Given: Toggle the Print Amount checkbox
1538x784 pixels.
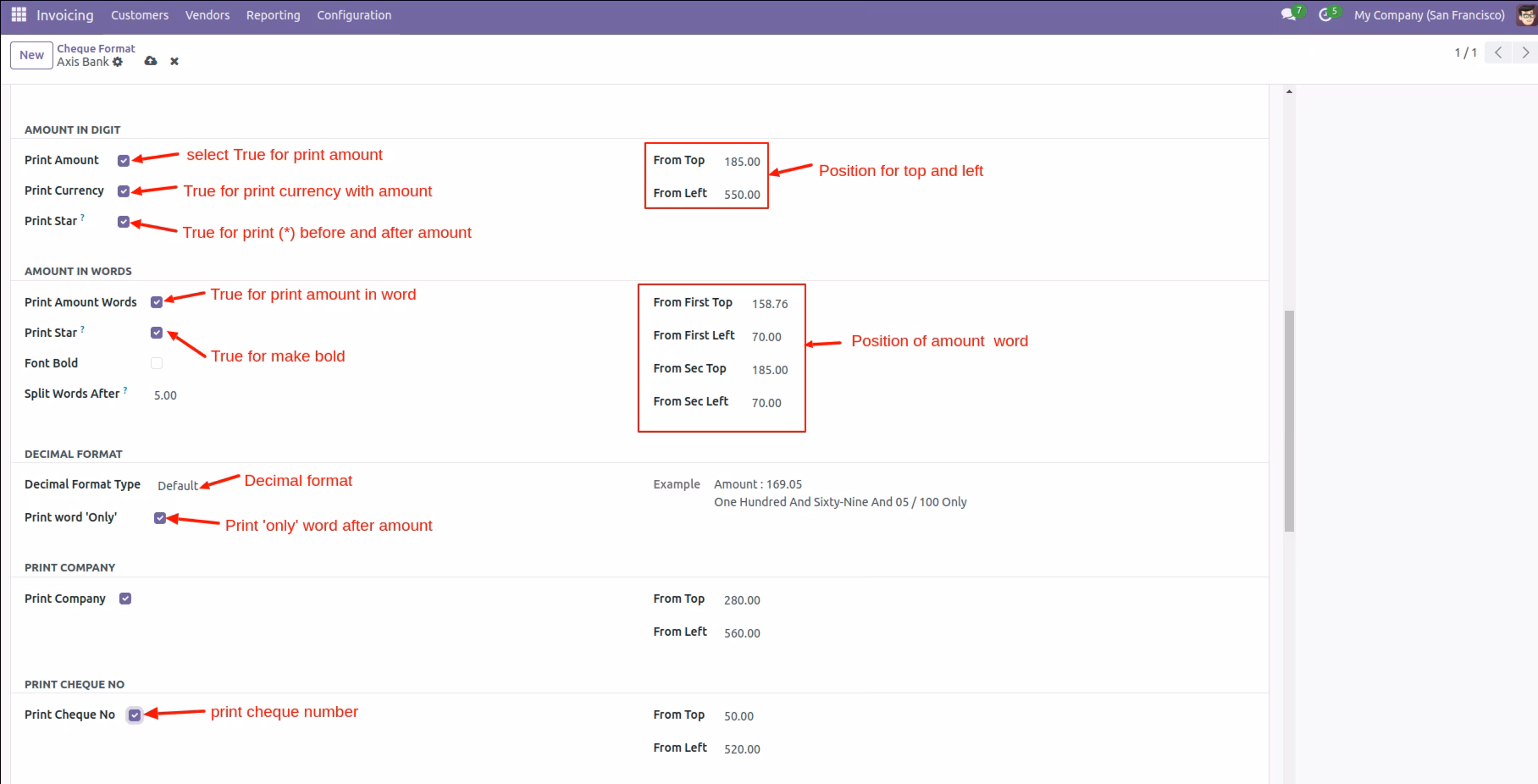Looking at the screenshot, I should click(x=124, y=161).
